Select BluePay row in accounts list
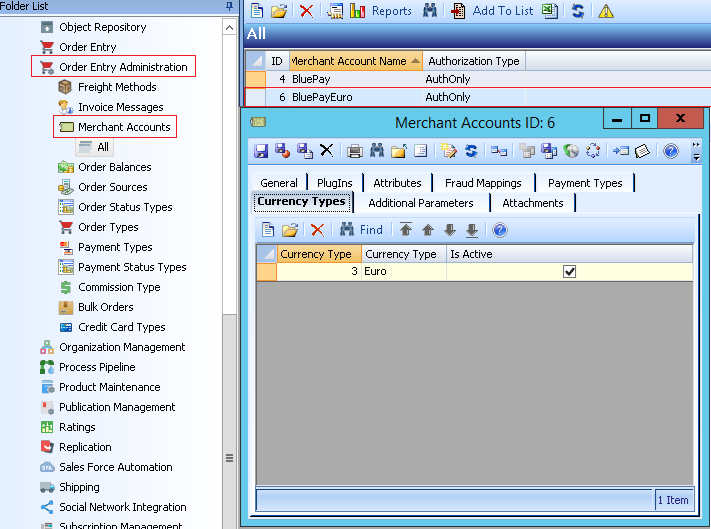 [478, 79]
